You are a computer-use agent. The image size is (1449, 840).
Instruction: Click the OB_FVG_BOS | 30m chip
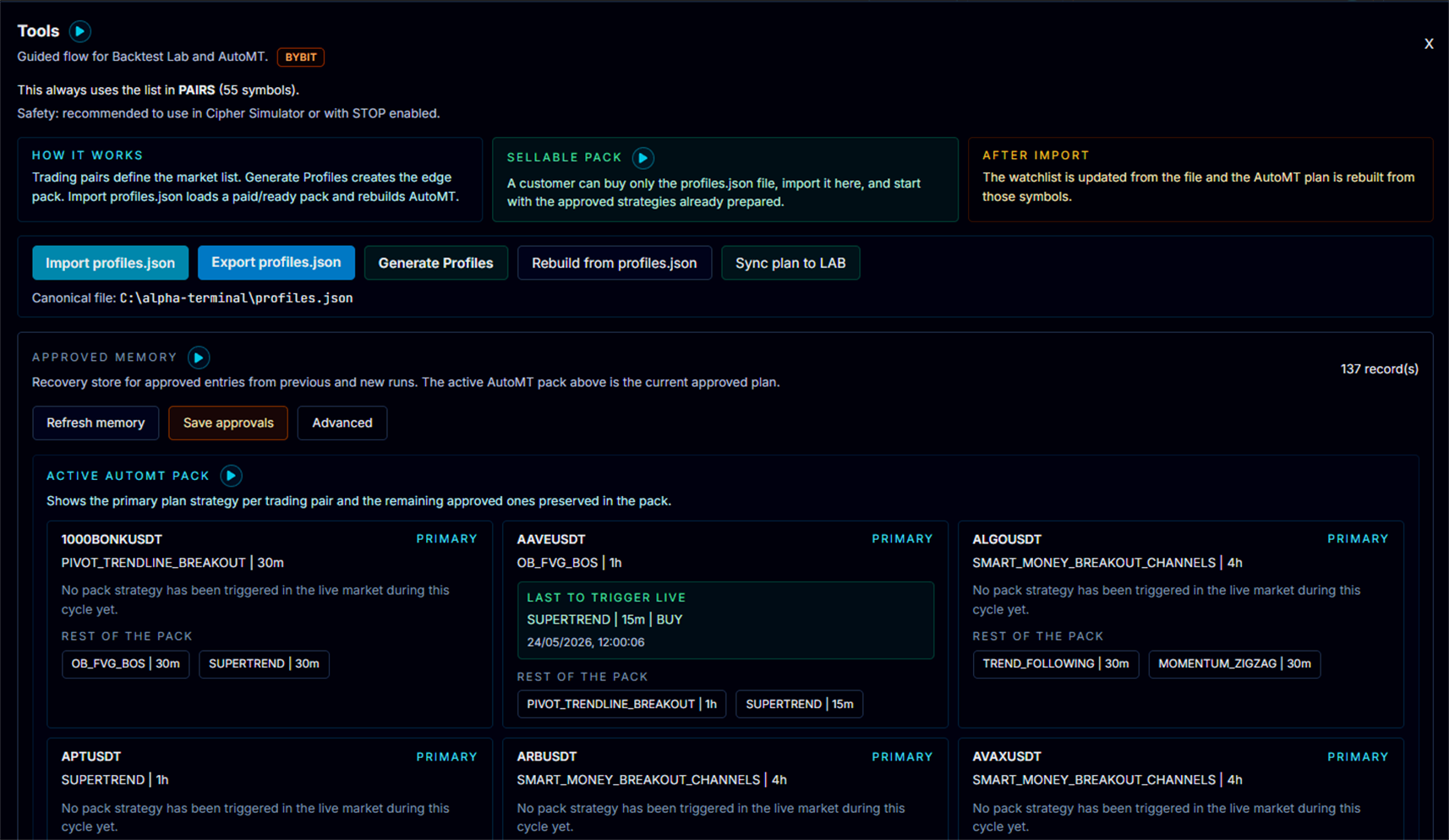click(x=126, y=664)
